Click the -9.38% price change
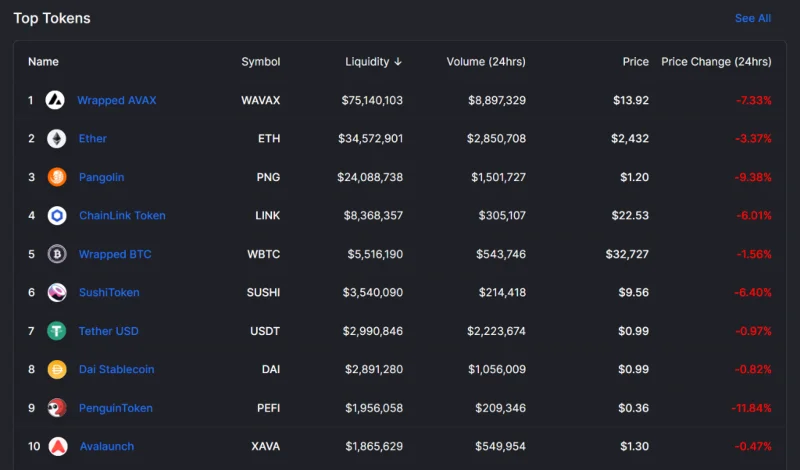The image size is (800, 470). [x=753, y=177]
